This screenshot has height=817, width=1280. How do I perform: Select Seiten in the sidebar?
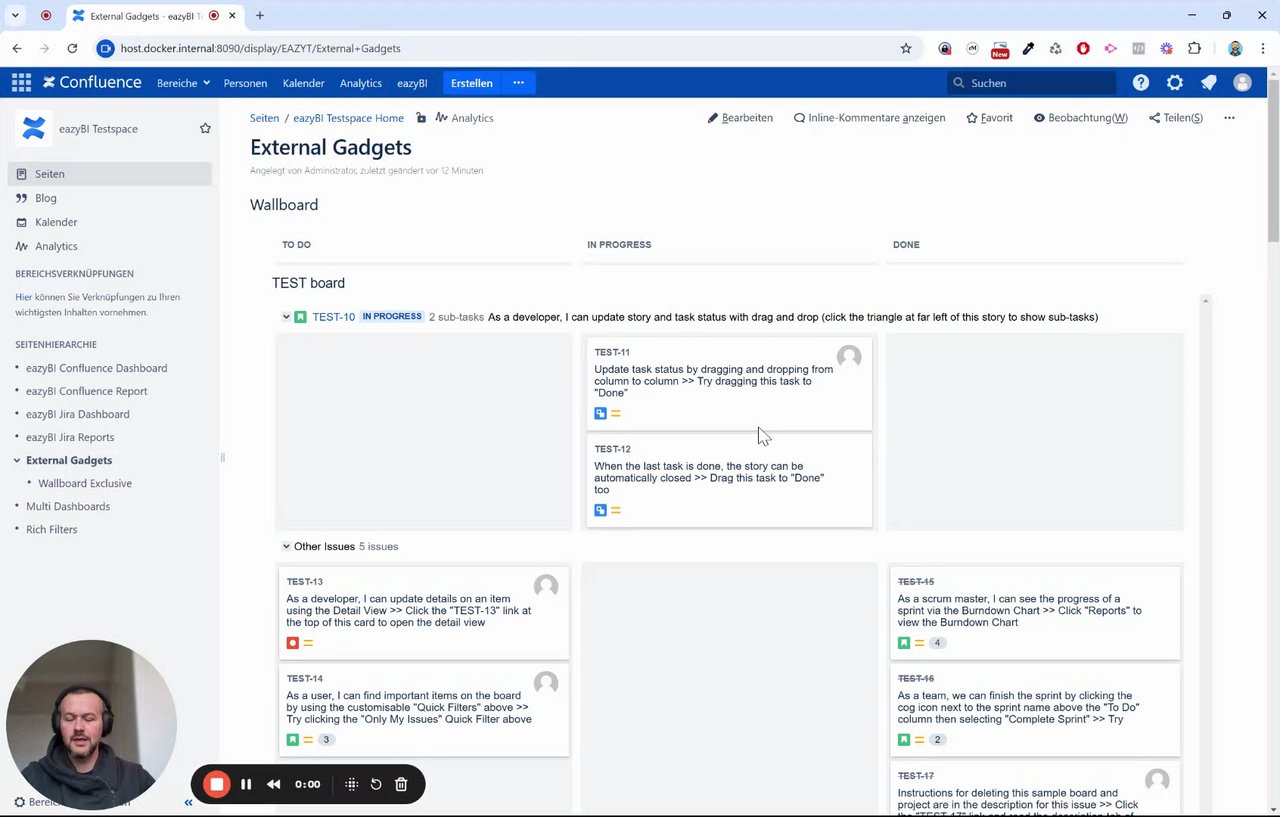(x=110, y=174)
